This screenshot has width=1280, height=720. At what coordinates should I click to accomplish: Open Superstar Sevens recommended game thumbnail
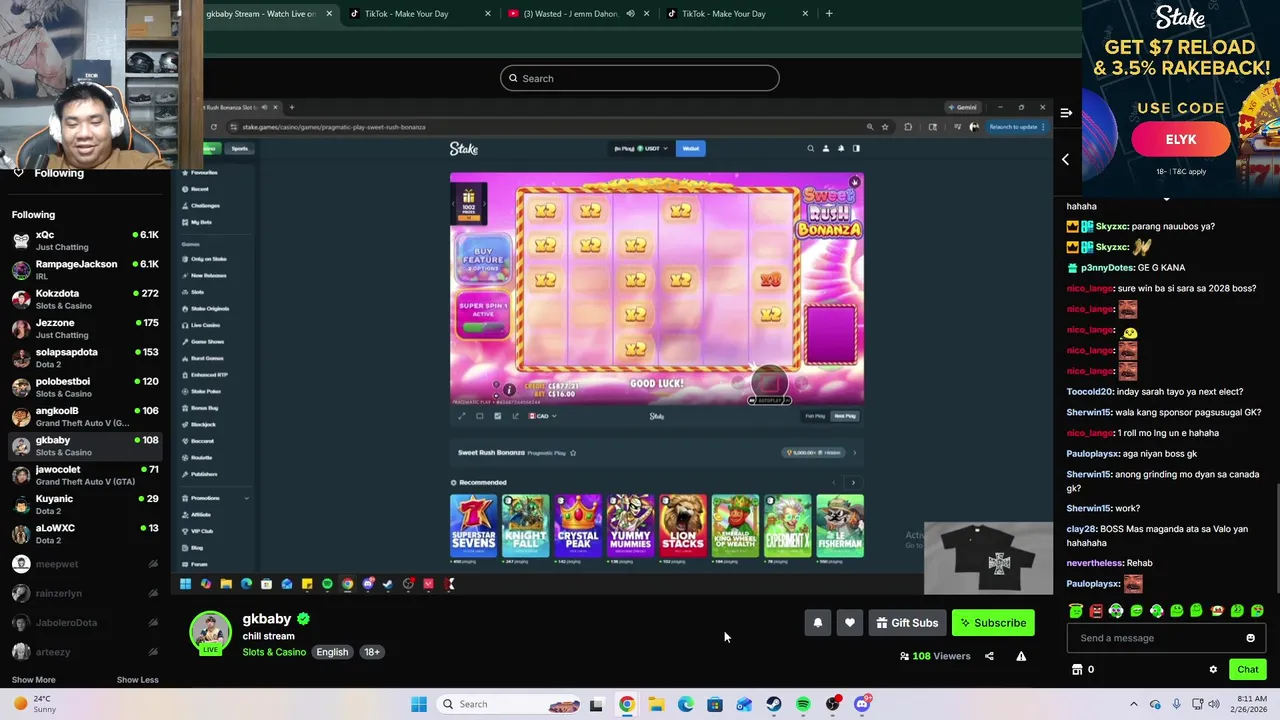point(473,527)
